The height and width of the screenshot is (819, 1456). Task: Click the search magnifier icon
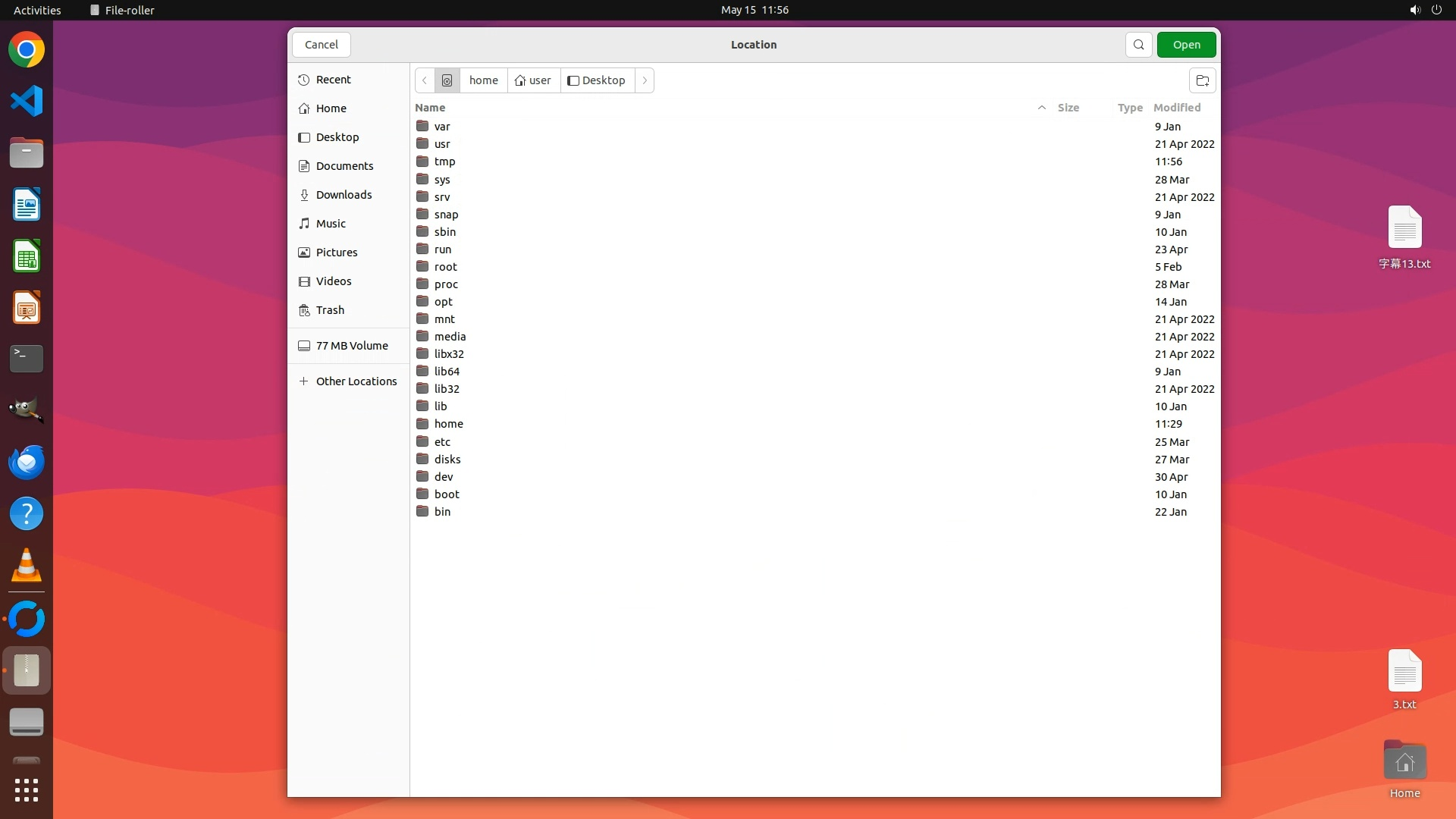point(1138,45)
